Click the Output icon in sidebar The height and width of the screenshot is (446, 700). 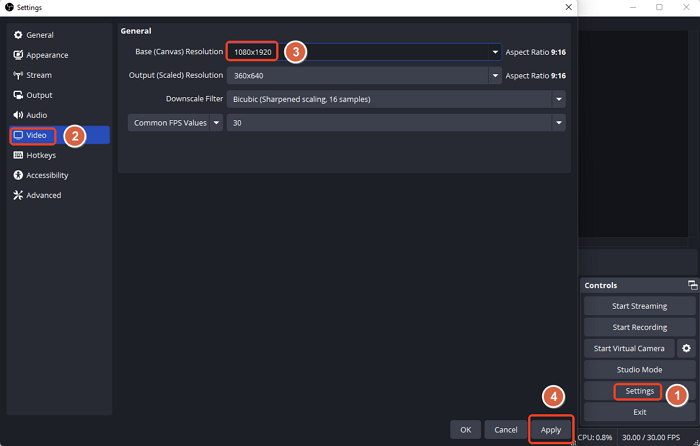18,95
